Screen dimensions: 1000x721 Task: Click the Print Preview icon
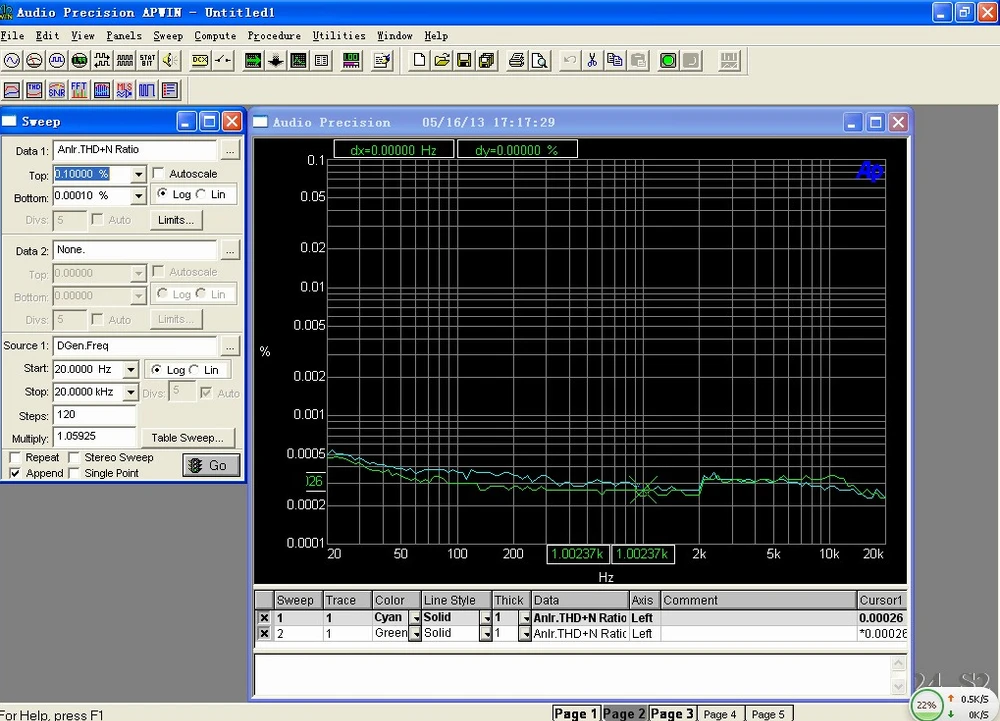pos(540,61)
